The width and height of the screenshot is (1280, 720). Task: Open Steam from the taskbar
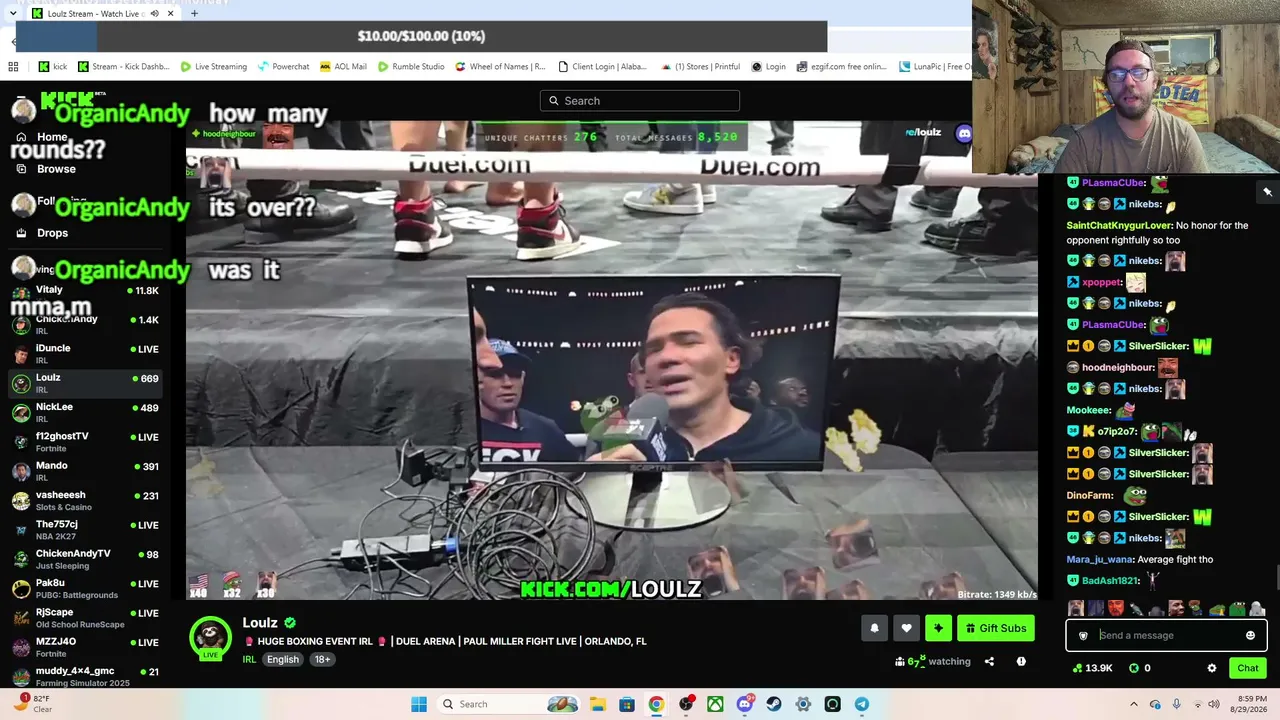click(774, 704)
